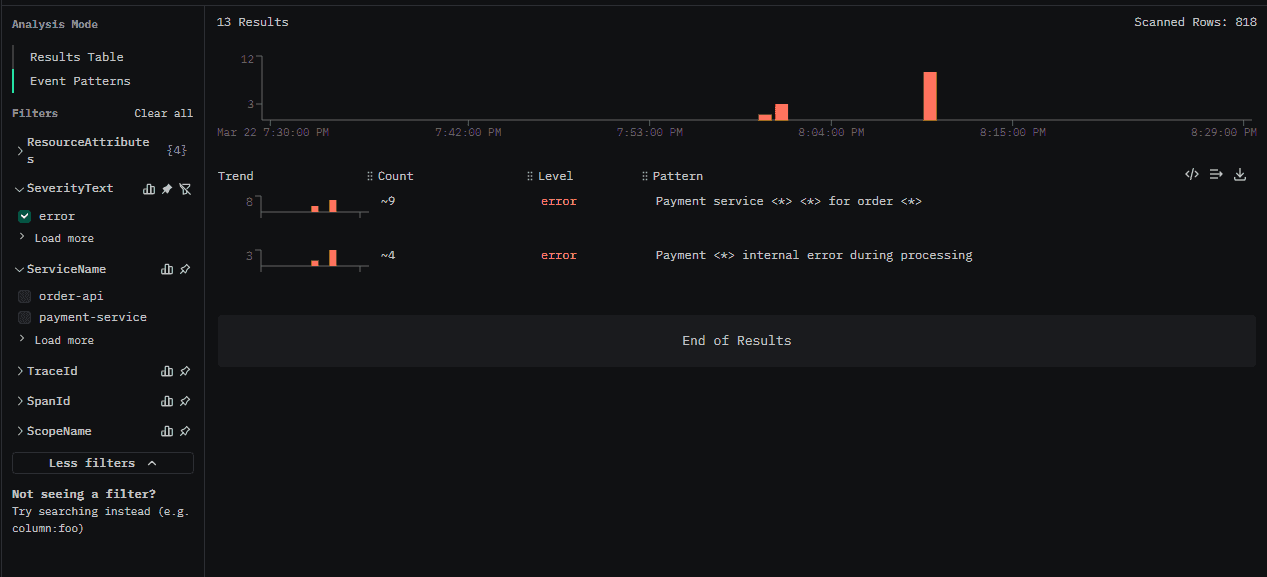Click the 8:04:00 PM axis label
The width and height of the screenshot is (1267, 577).
tap(833, 132)
